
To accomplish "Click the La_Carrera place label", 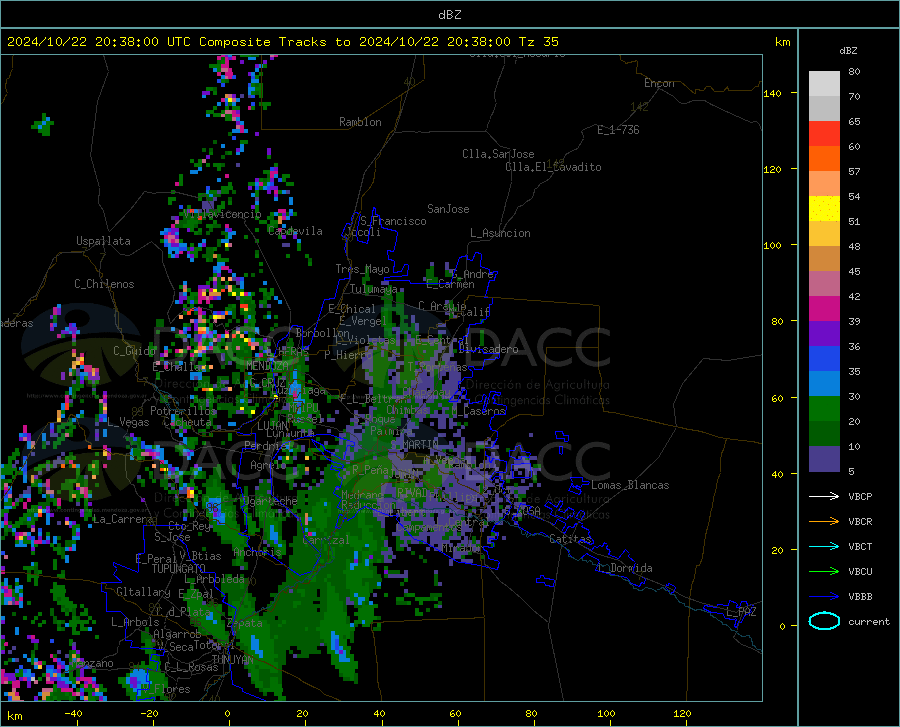I will [x=123, y=519].
